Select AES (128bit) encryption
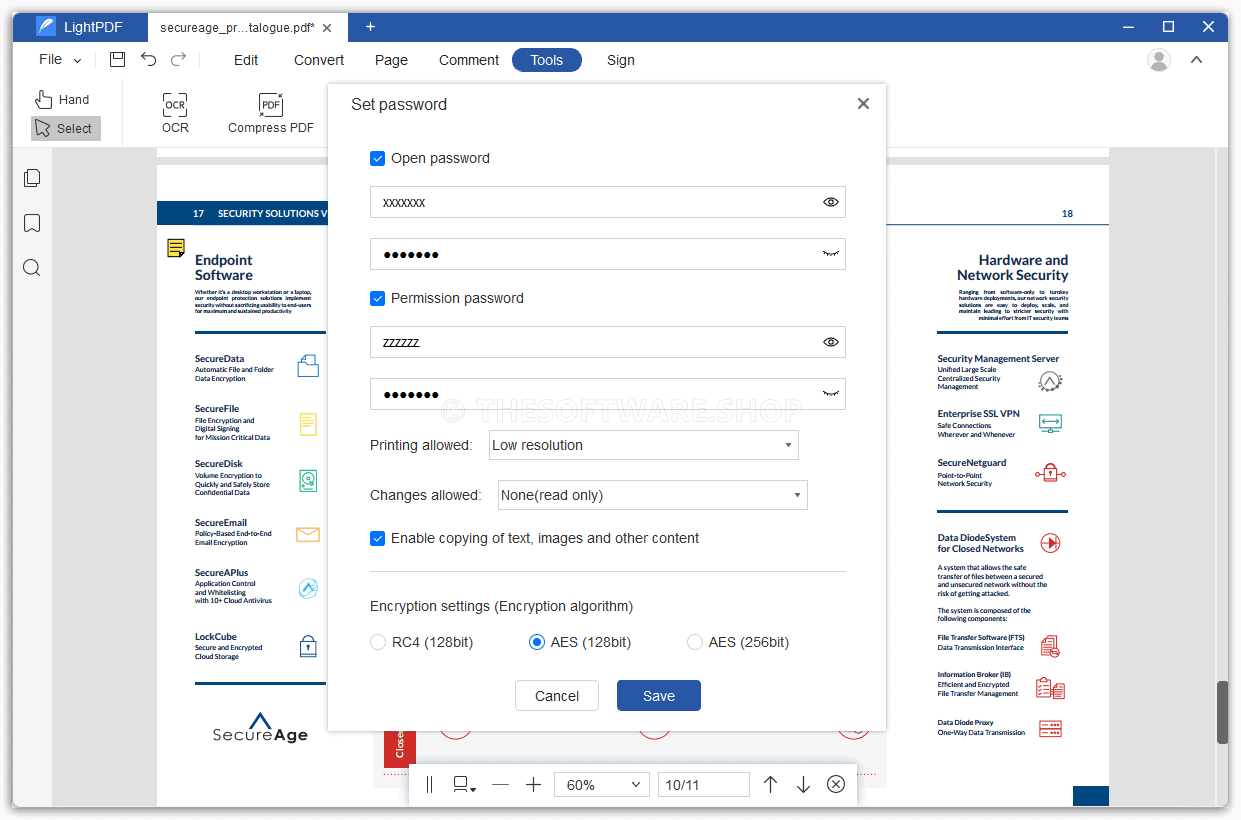The height and width of the screenshot is (820, 1241). click(x=536, y=642)
